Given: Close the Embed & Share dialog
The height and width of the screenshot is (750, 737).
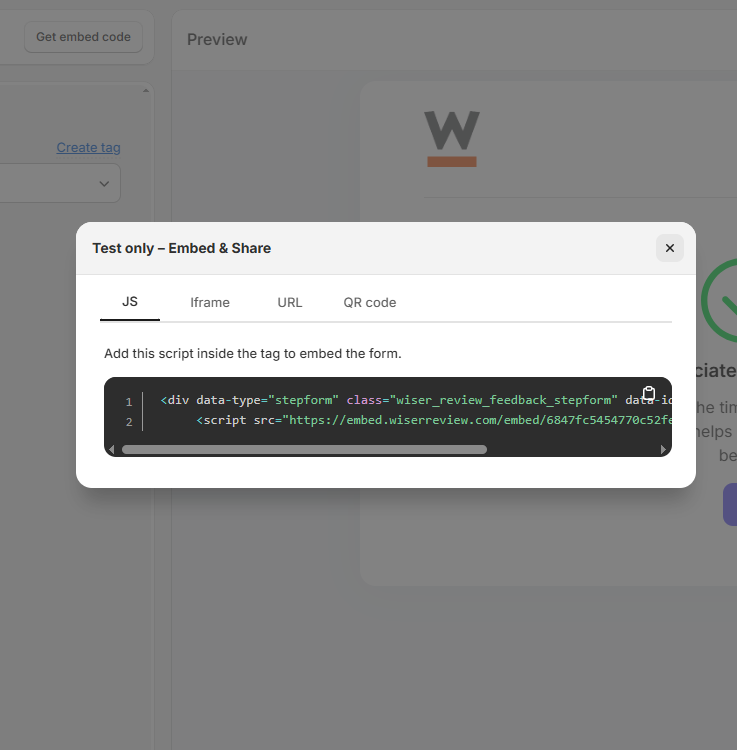Looking at the screenshot, I should pos(669,248).
